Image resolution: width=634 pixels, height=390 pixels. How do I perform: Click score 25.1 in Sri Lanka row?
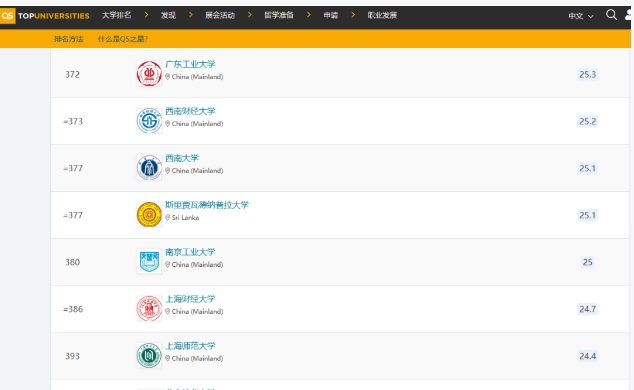tap(588, 215)
